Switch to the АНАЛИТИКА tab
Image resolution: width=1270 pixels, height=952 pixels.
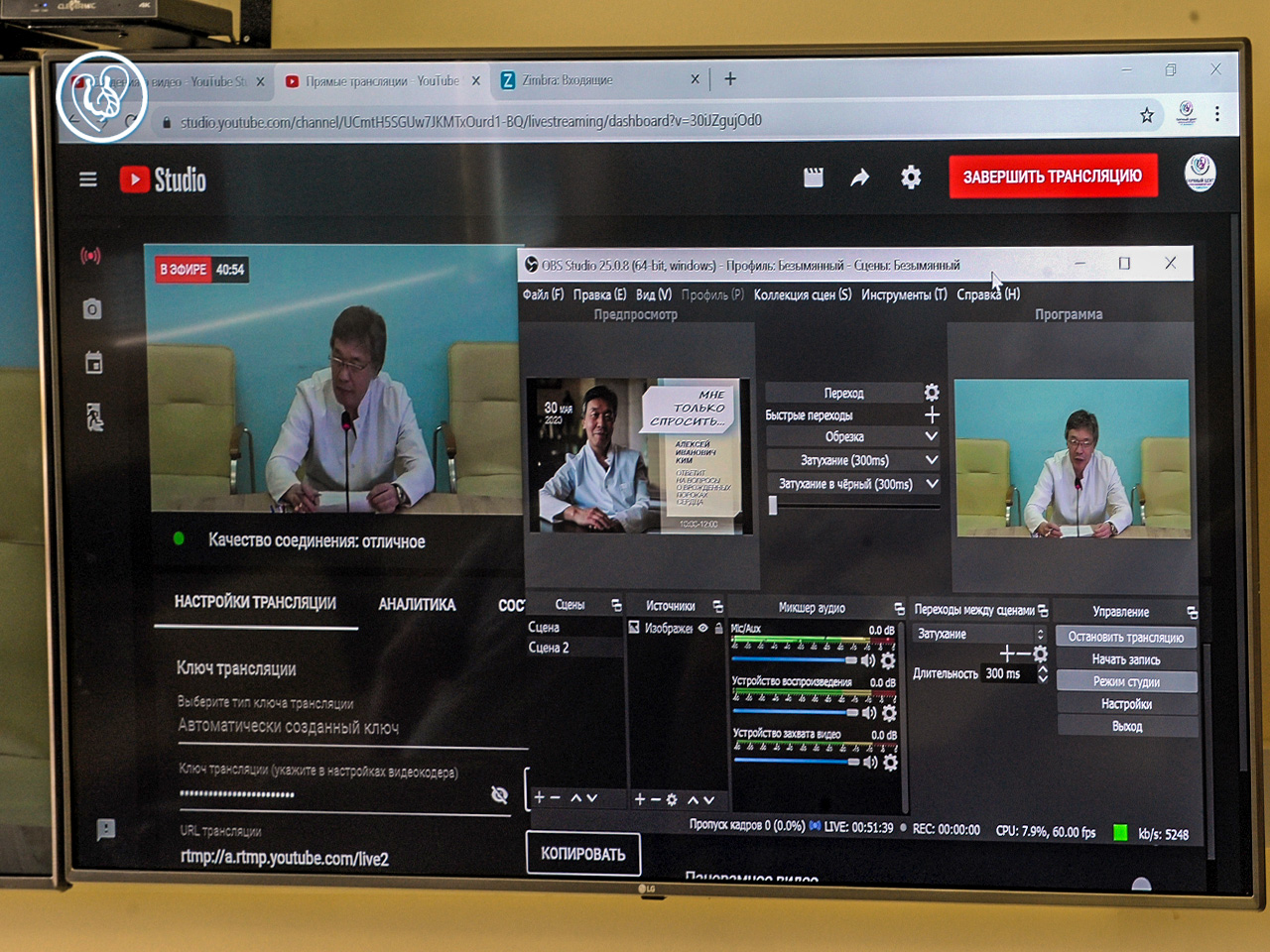[x=417, y=604]
